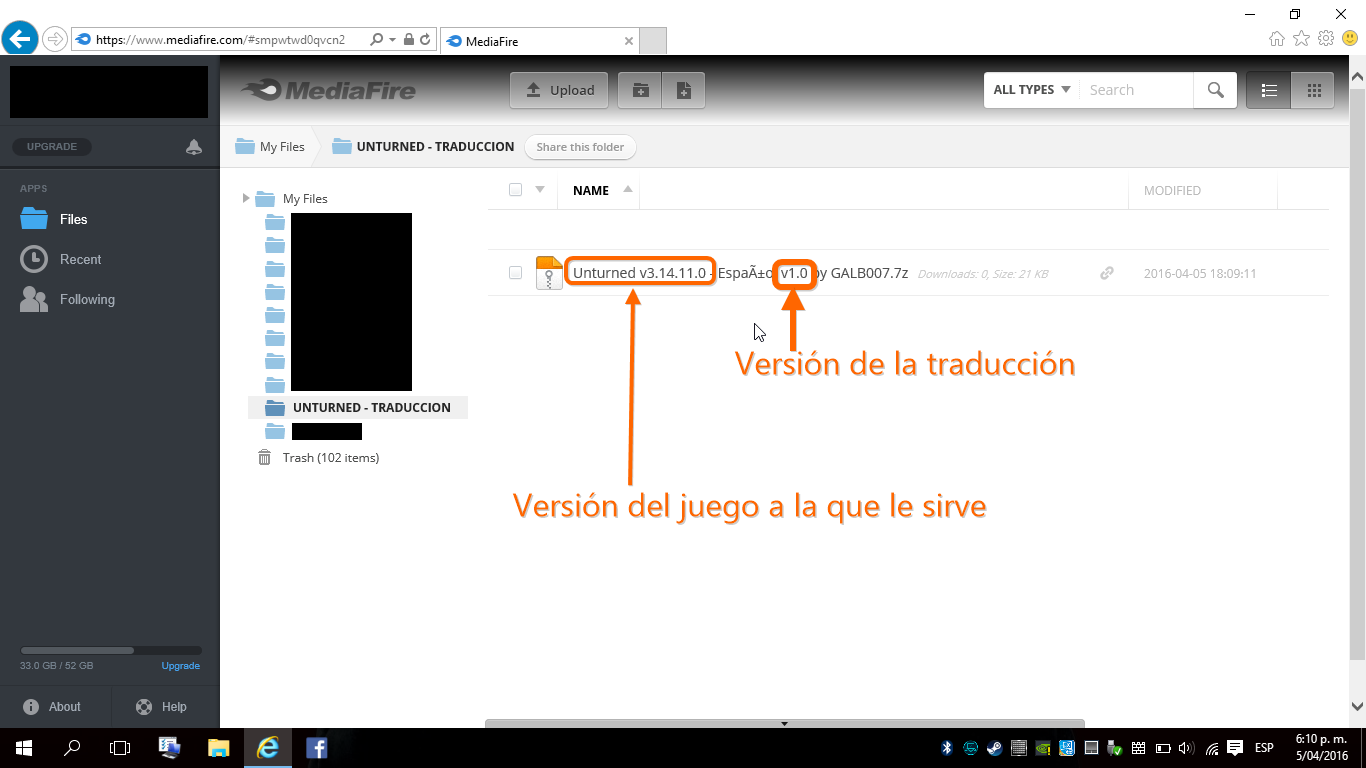Click the smiley feedback icon
The image size is (1366, 768).
(x=1350, y=39)
